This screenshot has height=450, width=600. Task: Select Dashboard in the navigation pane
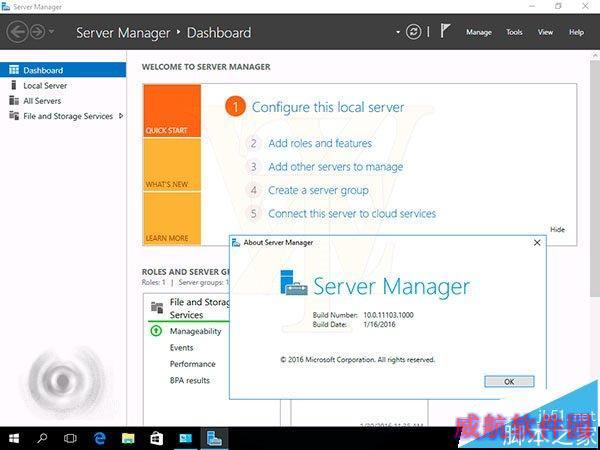pos(63,70)
